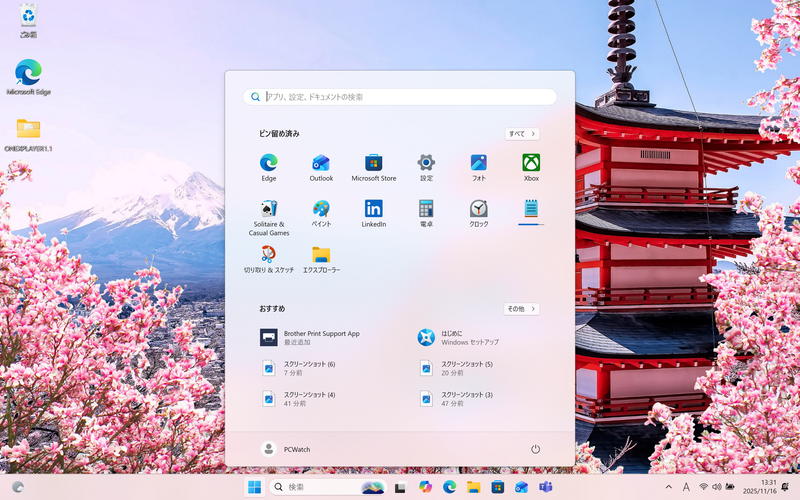Click the すべて (All apps) button
Image resolution: width=800 pixels, height=500 pixels.
point(522,134)
